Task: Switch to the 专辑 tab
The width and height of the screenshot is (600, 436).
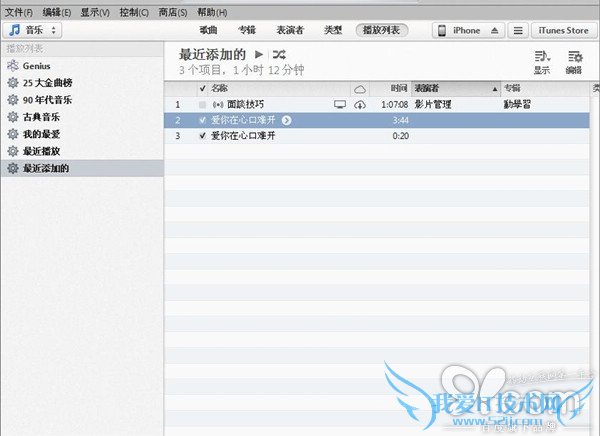Action: pos(247,30)
